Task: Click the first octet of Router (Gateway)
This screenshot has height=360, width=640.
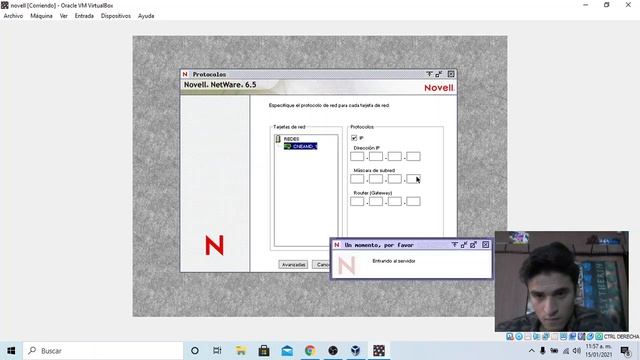Action: 357,201
